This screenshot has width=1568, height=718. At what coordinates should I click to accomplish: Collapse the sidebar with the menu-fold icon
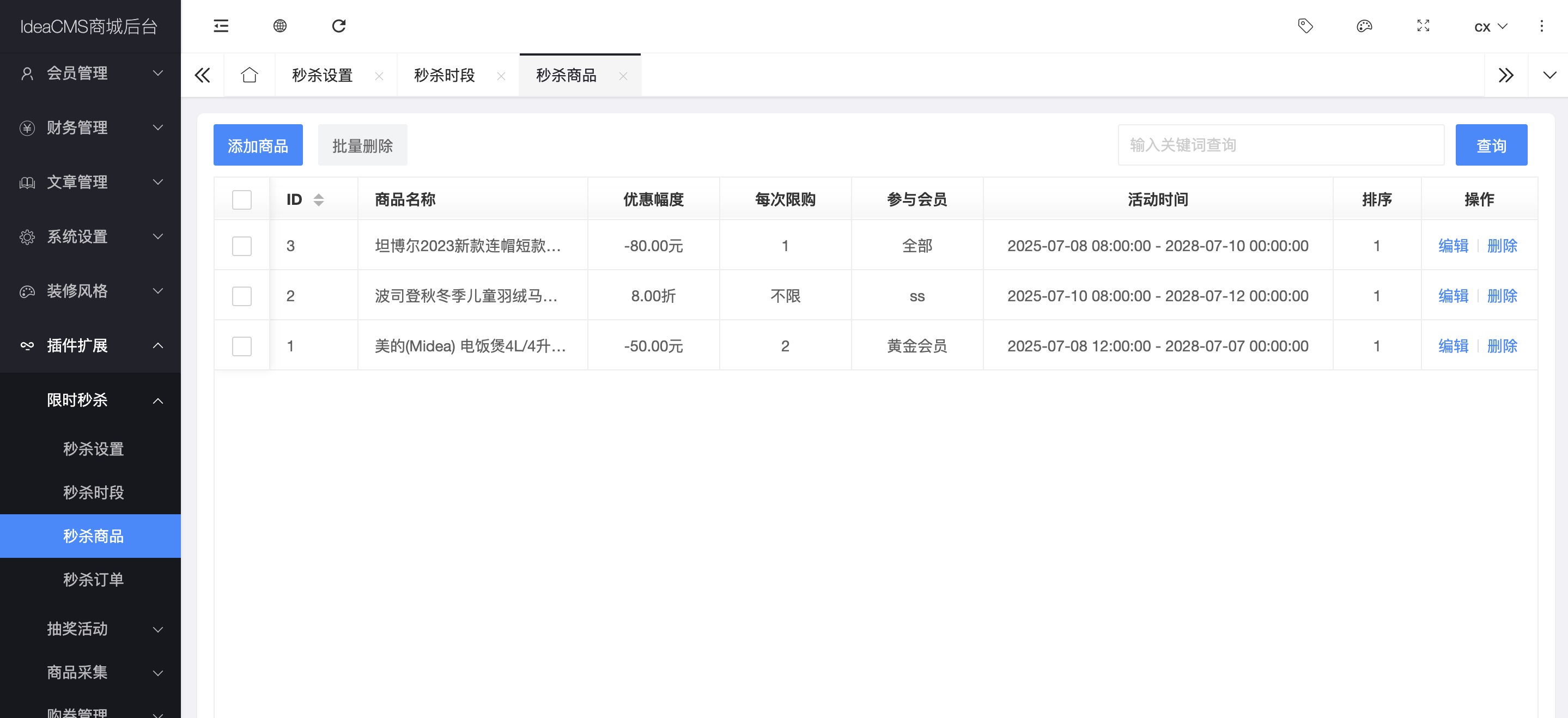point(221,26)
